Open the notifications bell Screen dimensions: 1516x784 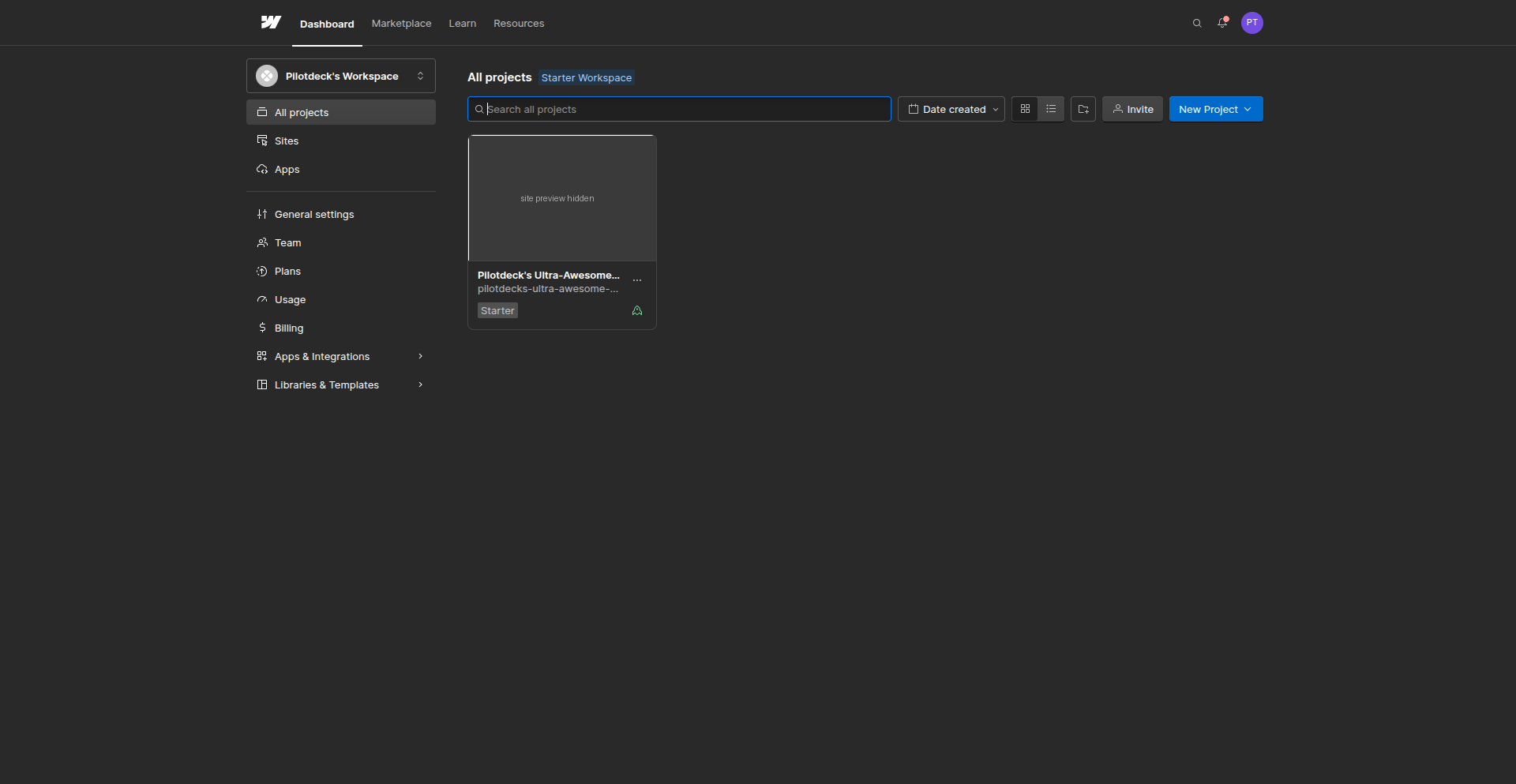tap(1222, 23)
